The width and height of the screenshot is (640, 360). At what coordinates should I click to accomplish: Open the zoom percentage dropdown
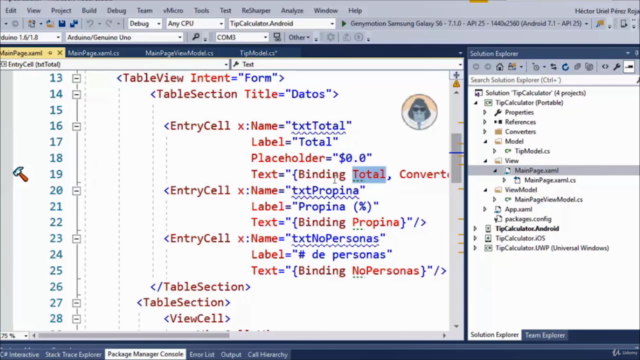tap(14, 336)
